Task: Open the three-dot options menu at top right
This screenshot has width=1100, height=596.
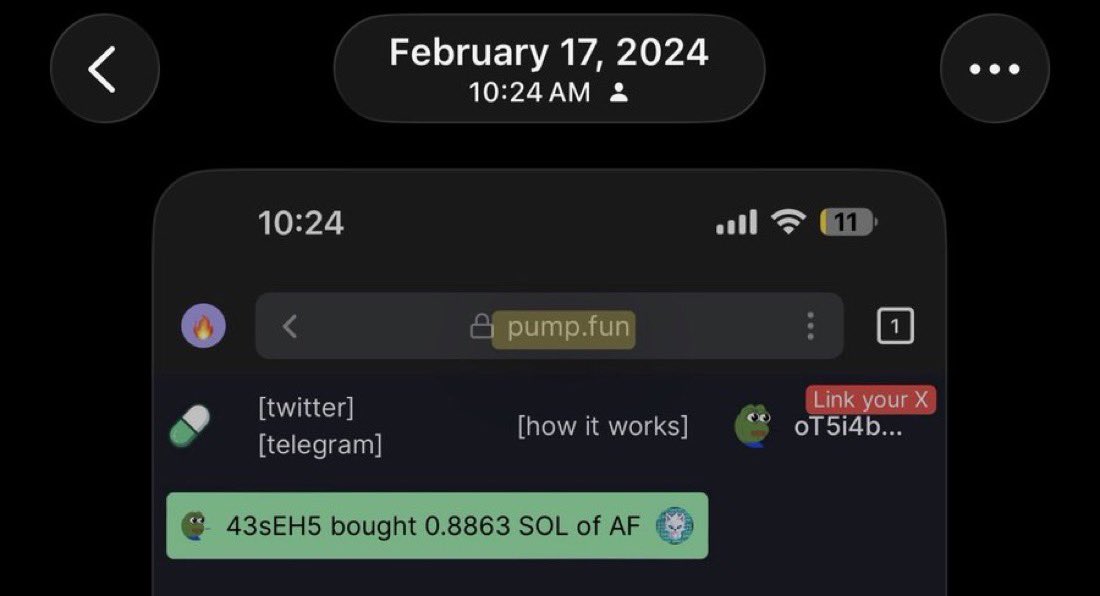Action: coord(994,69)
